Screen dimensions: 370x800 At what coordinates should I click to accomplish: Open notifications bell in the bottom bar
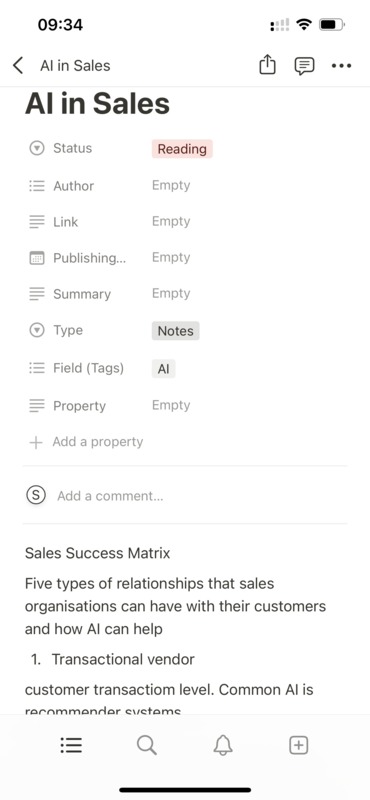click(x=223, y=745)
